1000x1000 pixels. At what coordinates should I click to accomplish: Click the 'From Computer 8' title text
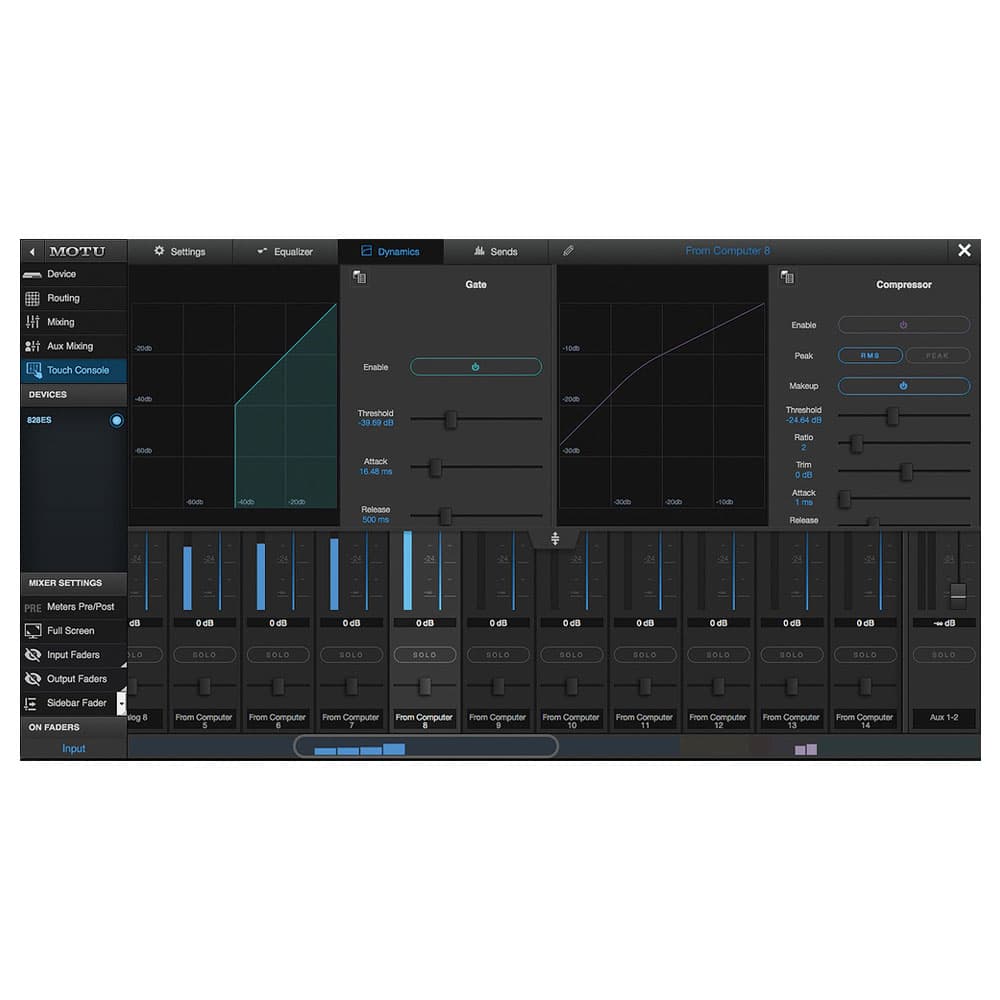pos(728,251)
